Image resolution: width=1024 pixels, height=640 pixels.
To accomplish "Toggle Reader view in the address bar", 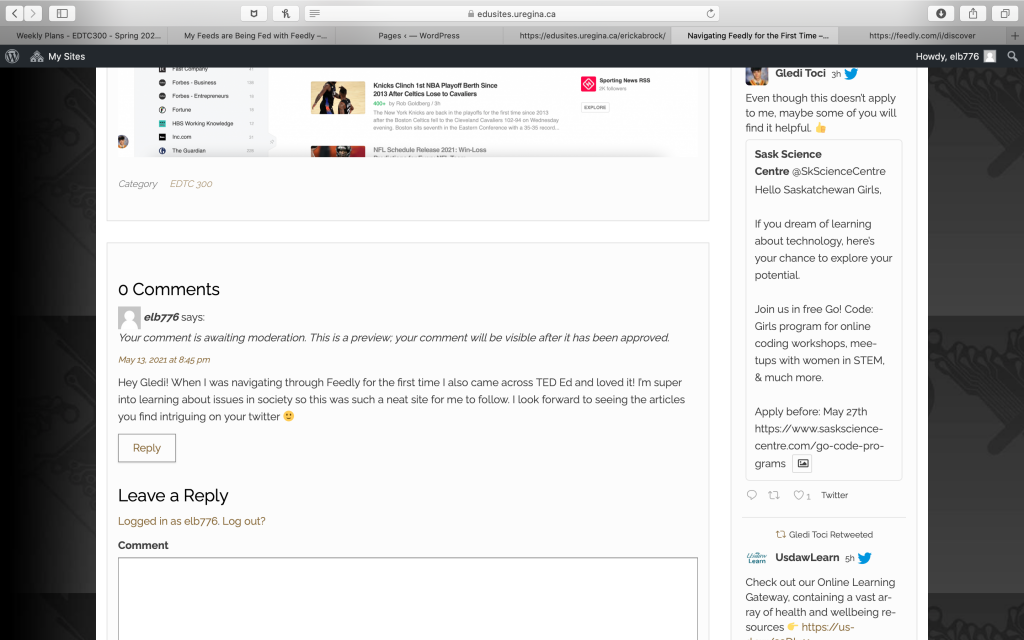I will pos(315,13).
